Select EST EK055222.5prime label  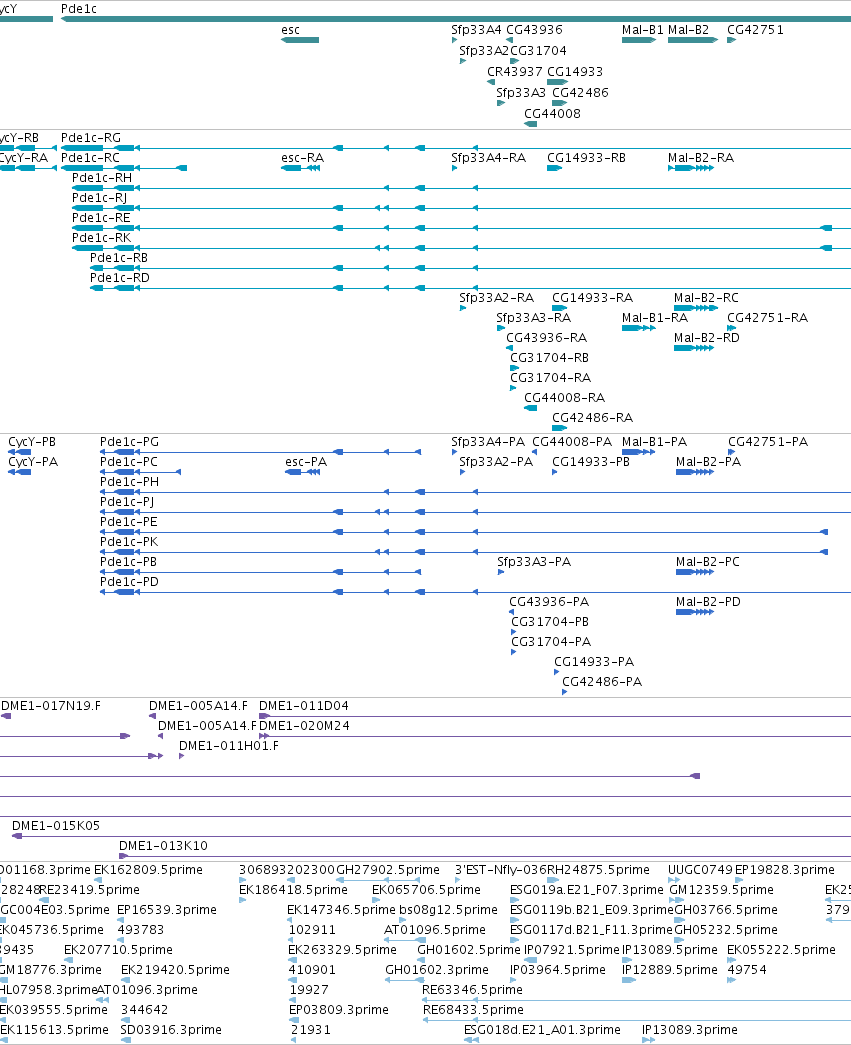click(x=781, y=950)
